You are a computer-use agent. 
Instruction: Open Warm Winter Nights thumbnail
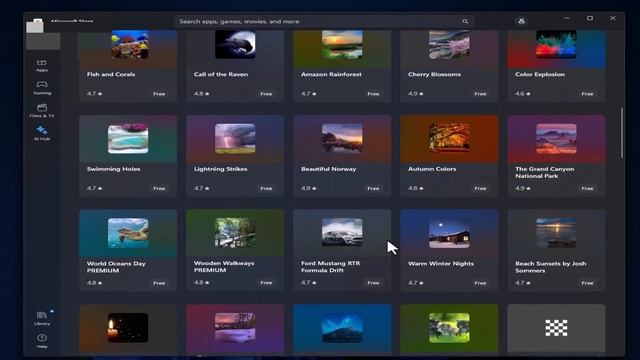[449, 233]
